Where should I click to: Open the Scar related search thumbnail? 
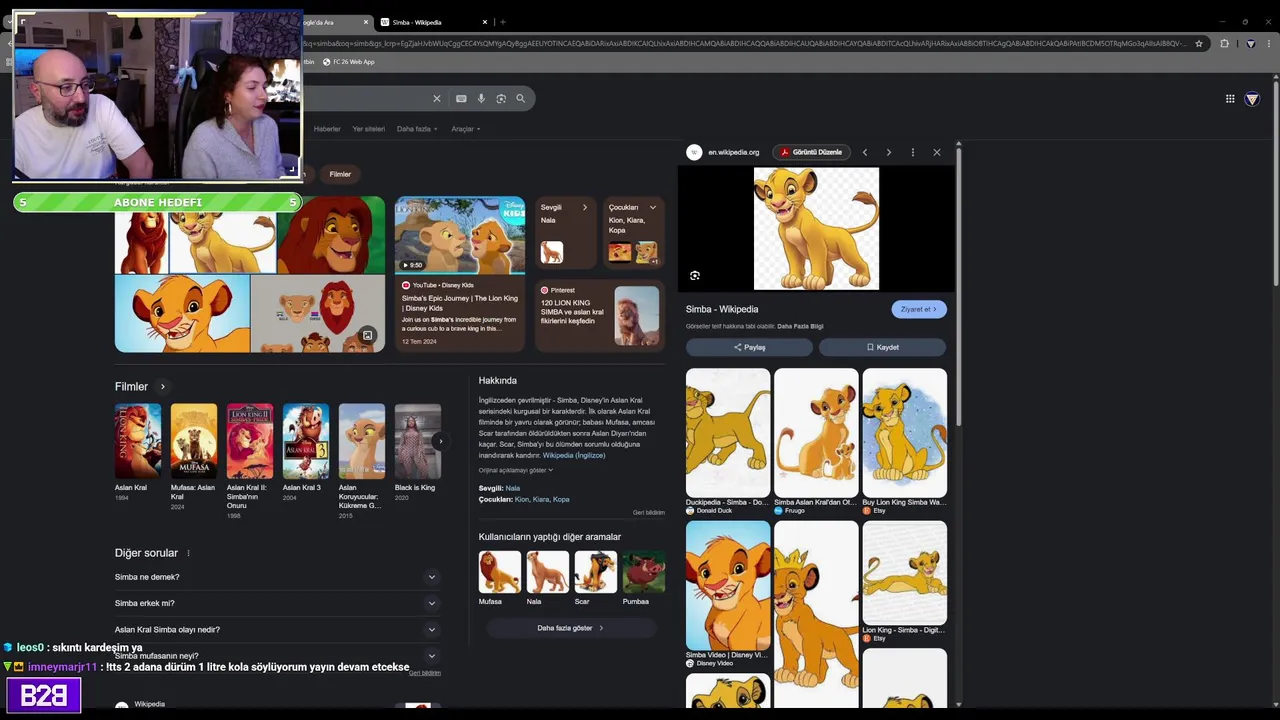(596, 572)
